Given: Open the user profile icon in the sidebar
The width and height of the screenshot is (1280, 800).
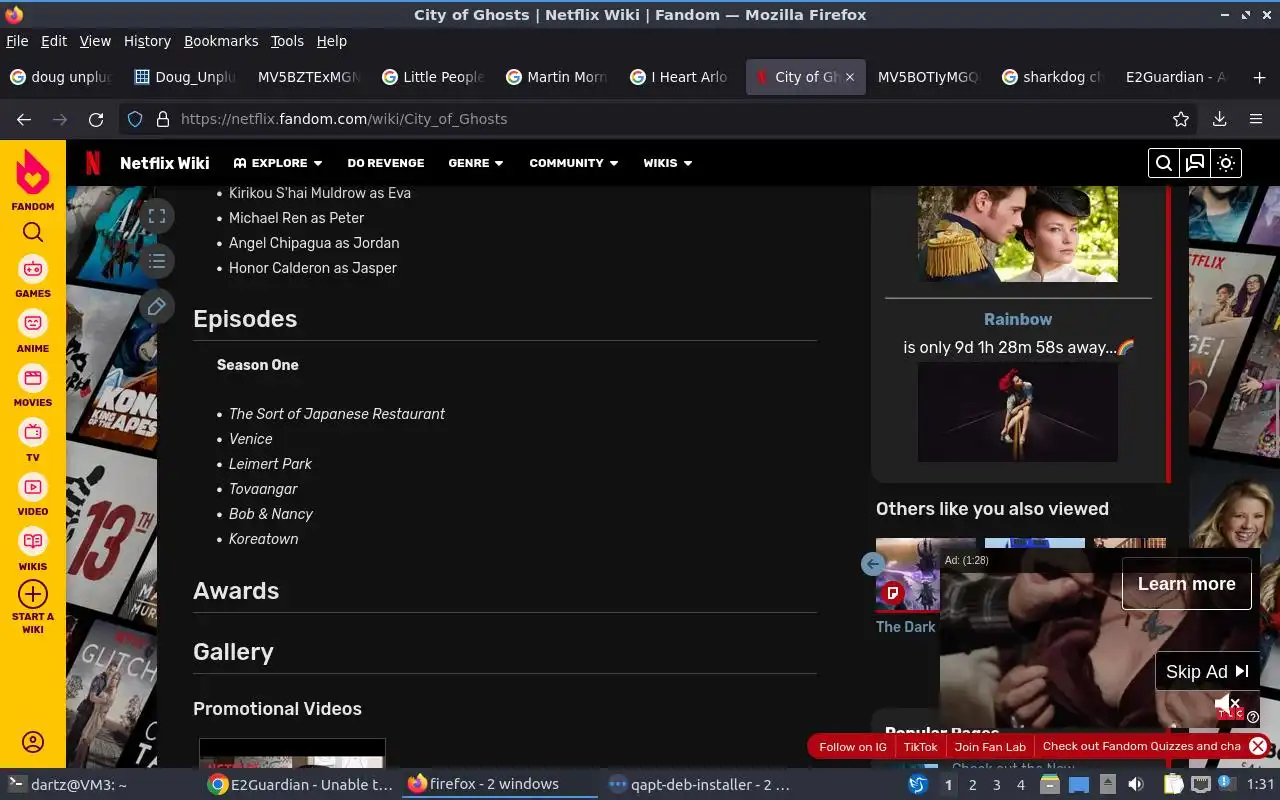Looking at the screenshot, I should pos(33,742).
